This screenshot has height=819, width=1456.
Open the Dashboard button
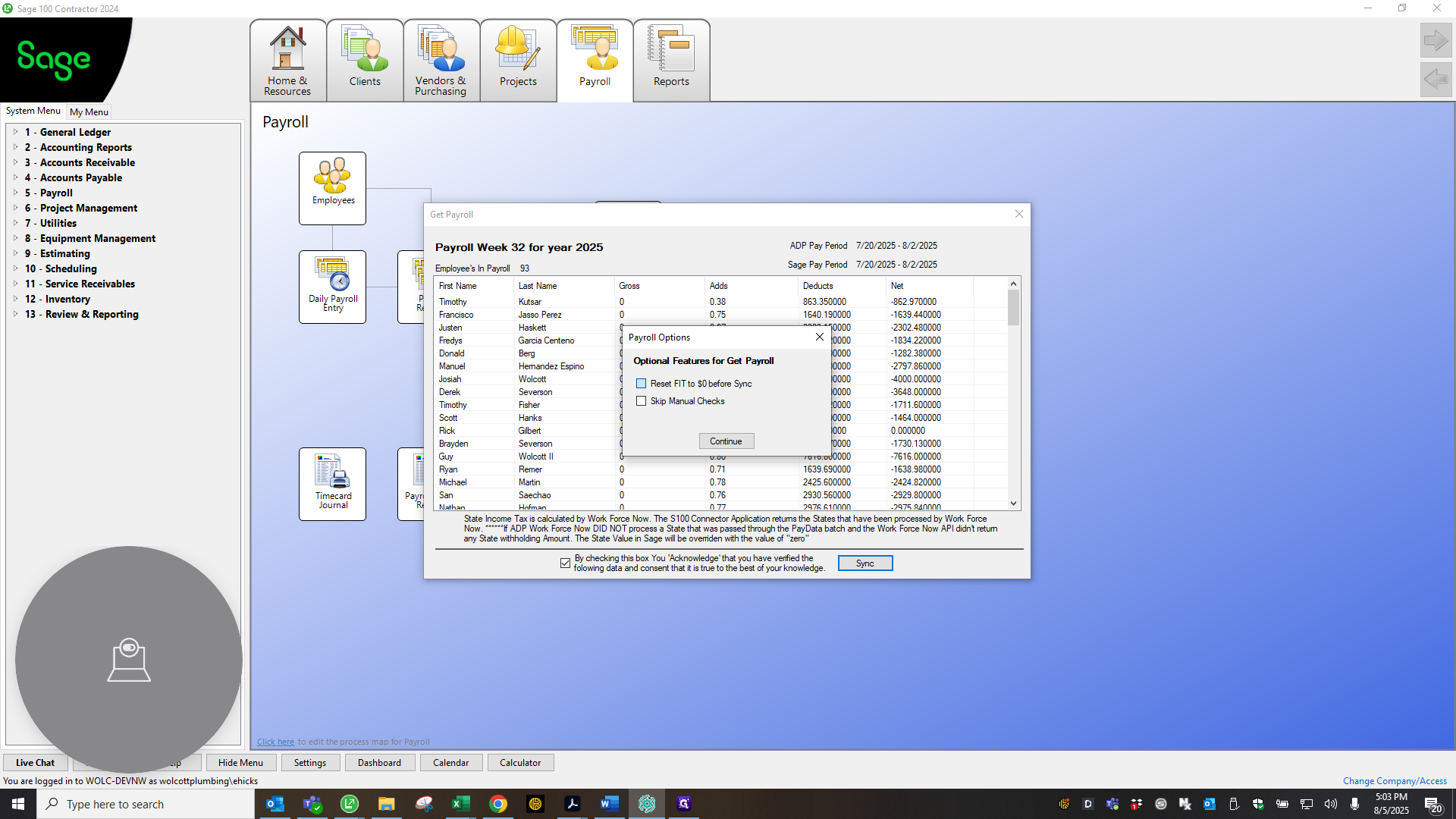(380, 763)
